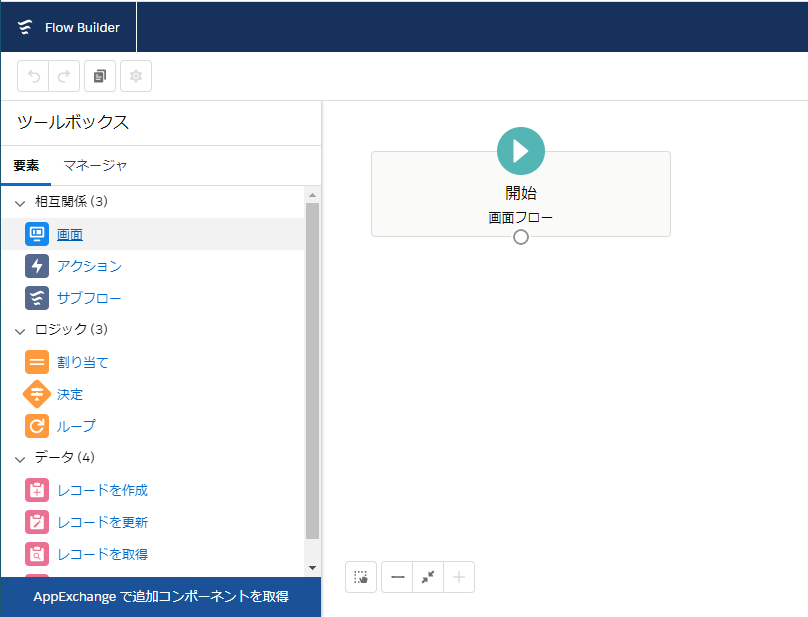Click the 開始 label on canvas
The width and height of the screenshot is (808, 617).
pyautogui.click(x=521, y=193)
